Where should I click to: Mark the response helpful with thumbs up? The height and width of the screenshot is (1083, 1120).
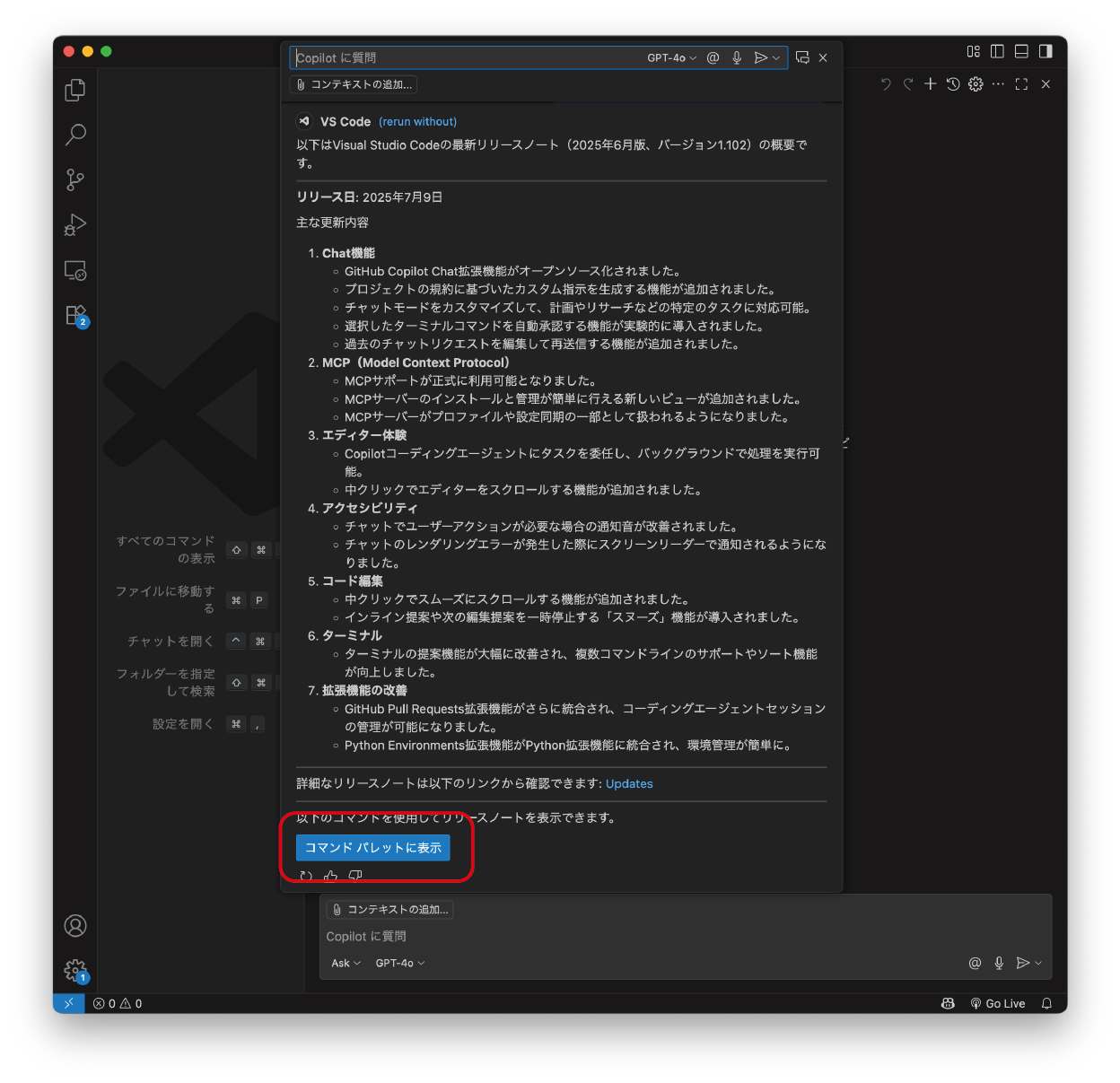pyautogui.click(x=330, y=876)
